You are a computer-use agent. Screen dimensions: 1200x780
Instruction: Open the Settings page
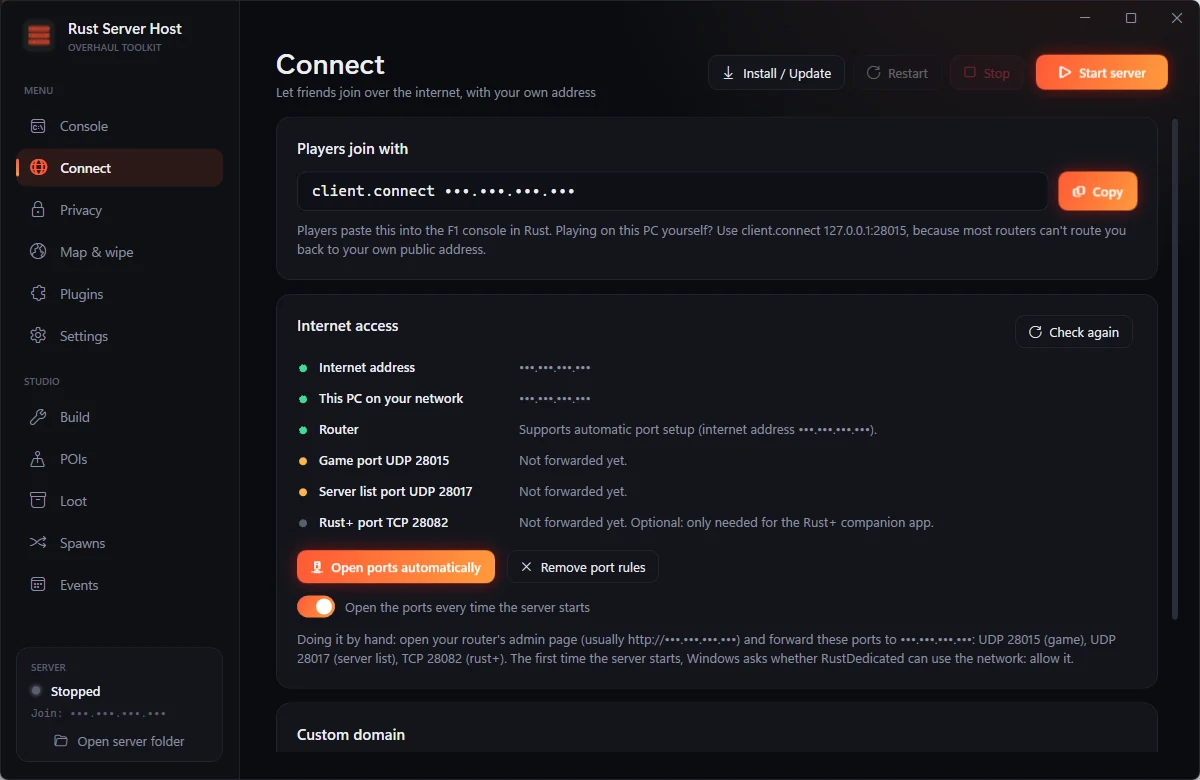[119, 336]
